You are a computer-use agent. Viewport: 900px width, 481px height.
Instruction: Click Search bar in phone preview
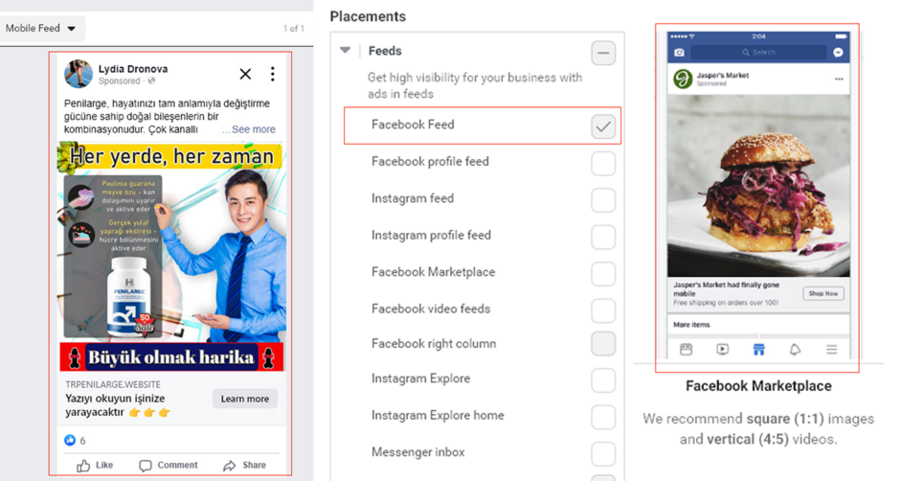click(x=758, y=52)
